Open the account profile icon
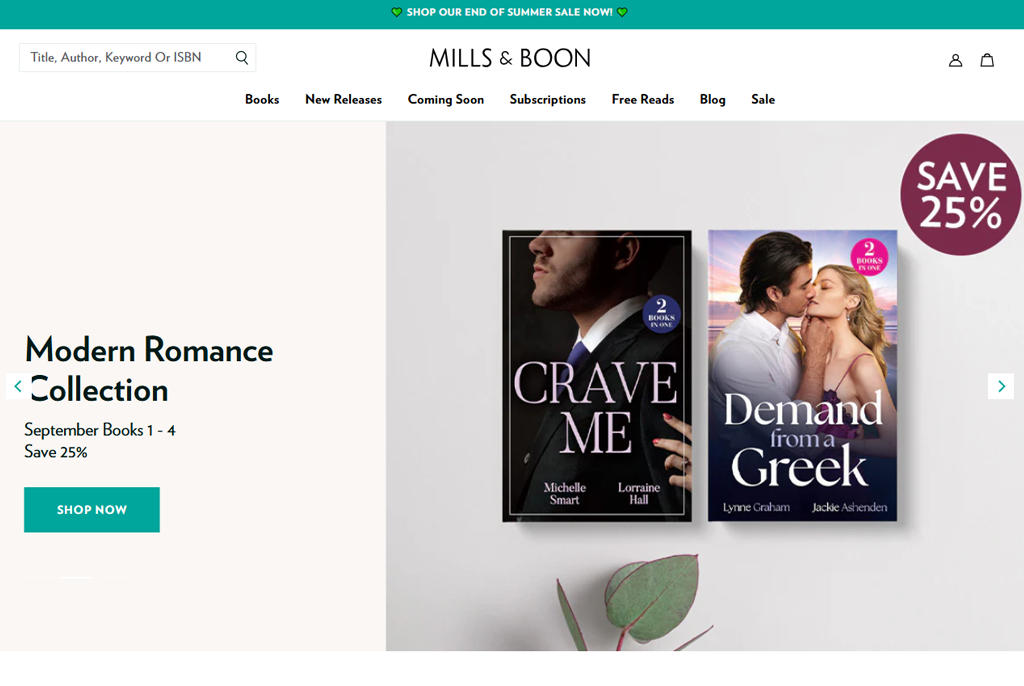The width and height of the screenshot is (1024, 686). tap(955, 60)
